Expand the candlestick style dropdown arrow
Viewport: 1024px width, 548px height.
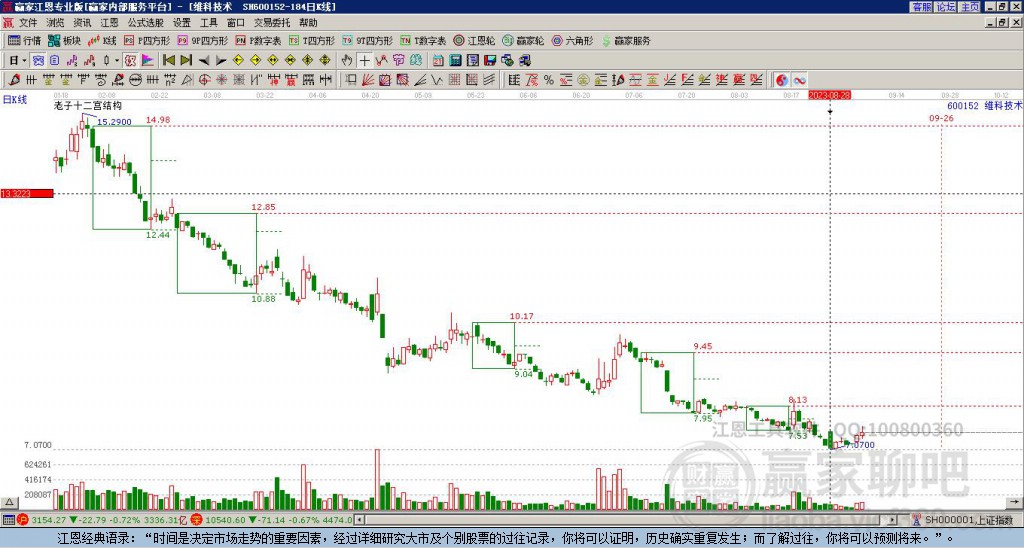point(117,61)
